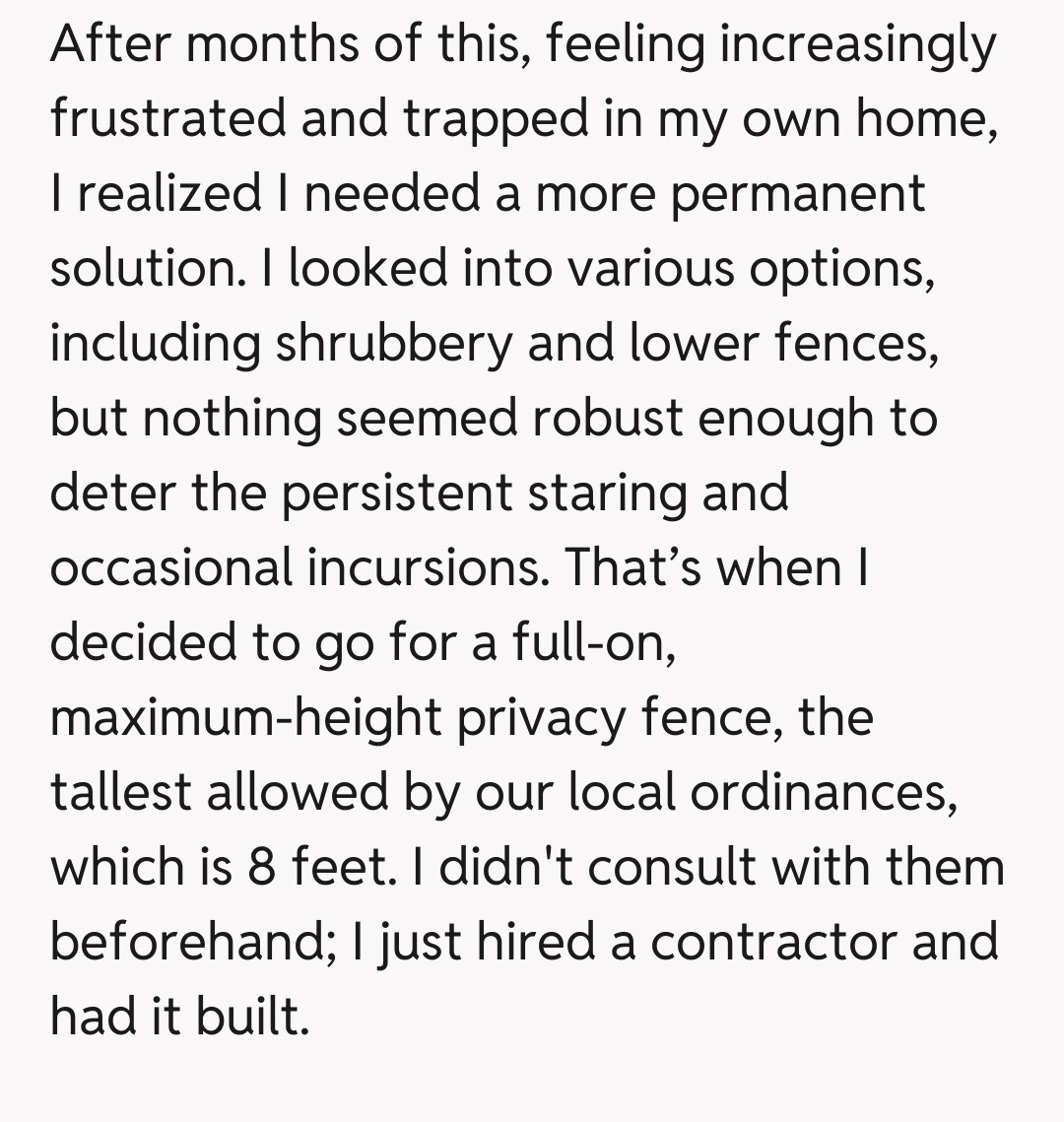
Task: Click the word "shrubbery" in the paragraph
Action: tap(394, 342)
